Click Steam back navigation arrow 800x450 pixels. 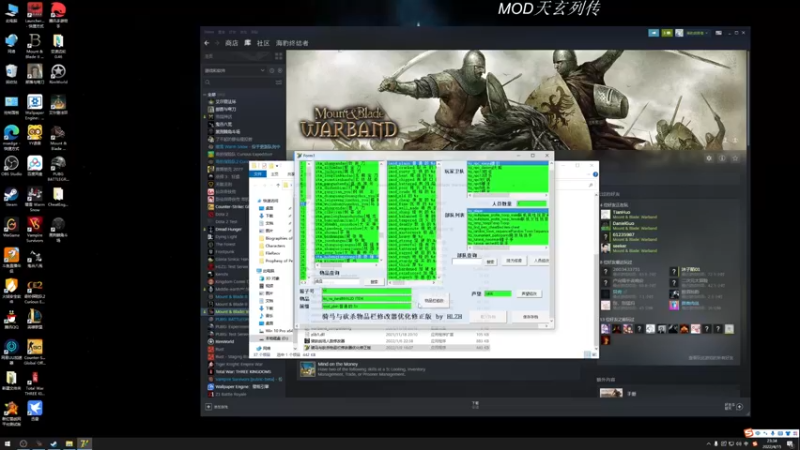[207, 43]
